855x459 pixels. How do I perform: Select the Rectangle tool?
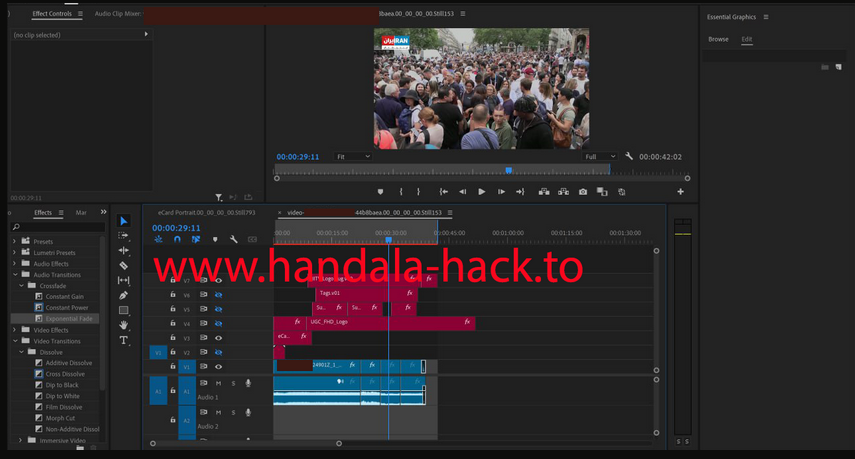click(124, 310)
